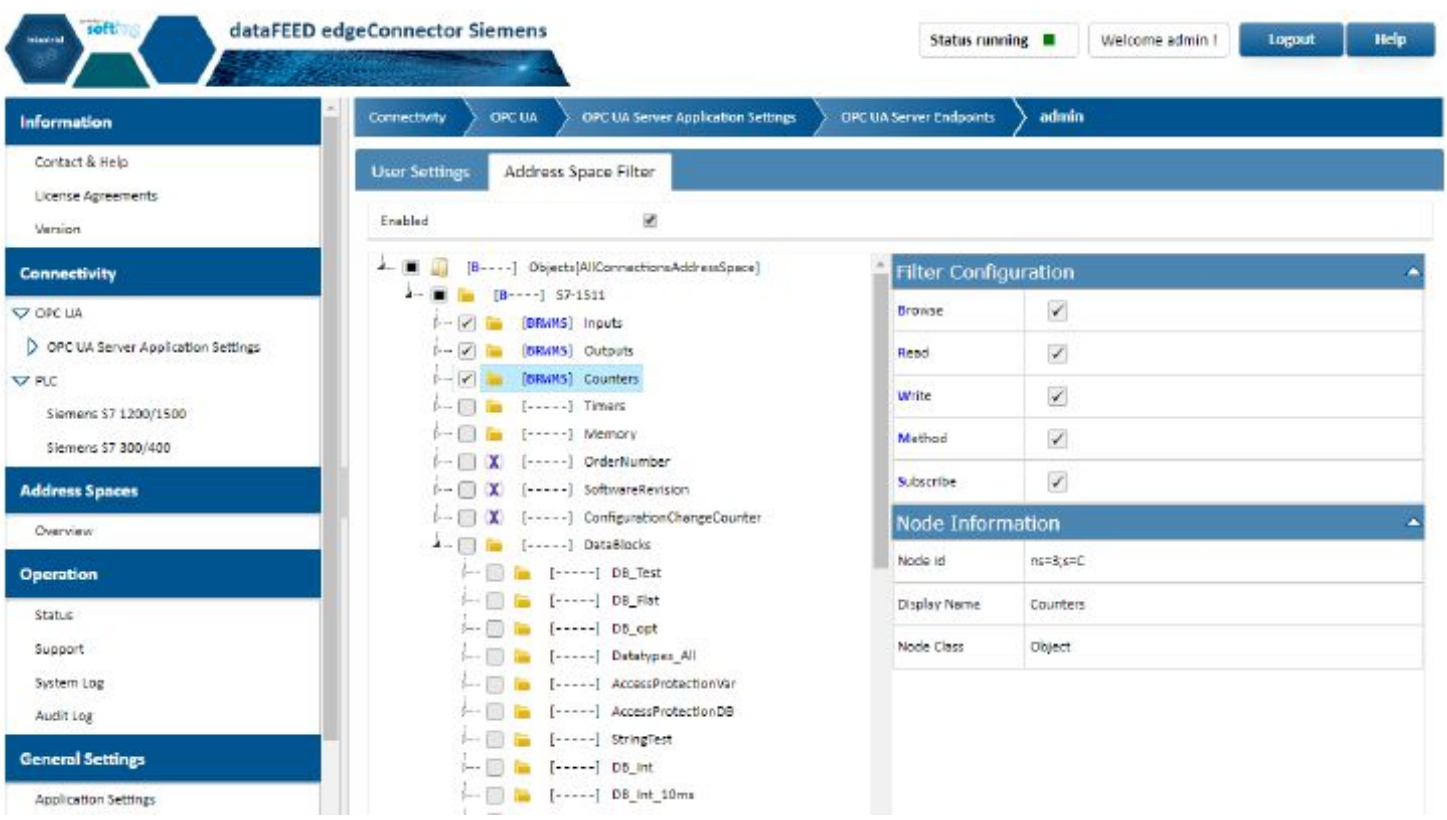1447x820 pixels.
Task: Open the Audit Log page
Action: 65,717
